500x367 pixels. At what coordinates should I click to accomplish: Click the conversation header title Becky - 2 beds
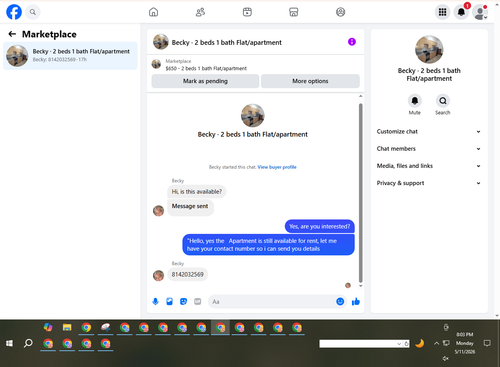click(x=226, y=42)
